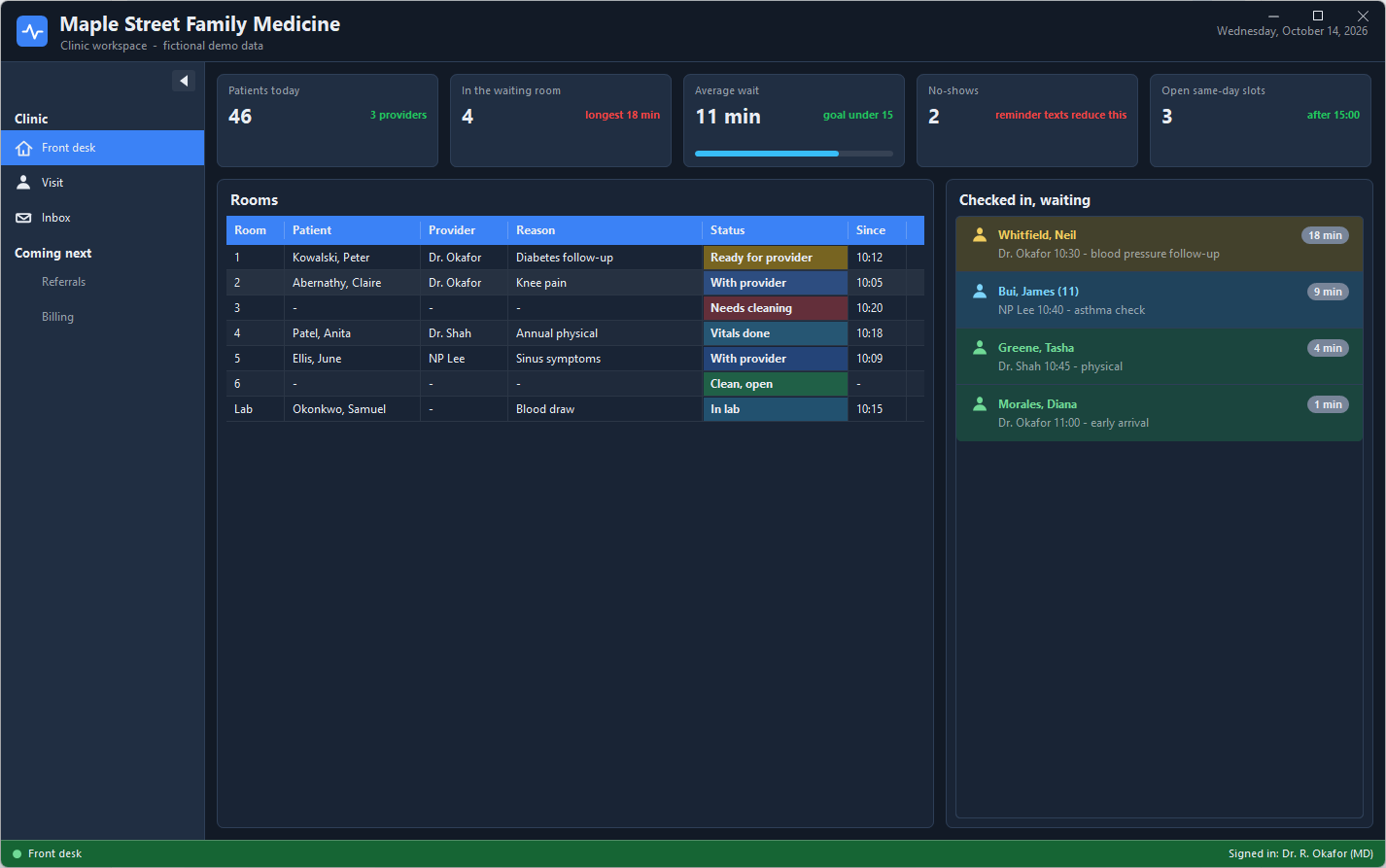Viewport: 1386px width, 868px height.
Task: Select the Okonkwo, Samuel lab row
Action: click(575, 409)
